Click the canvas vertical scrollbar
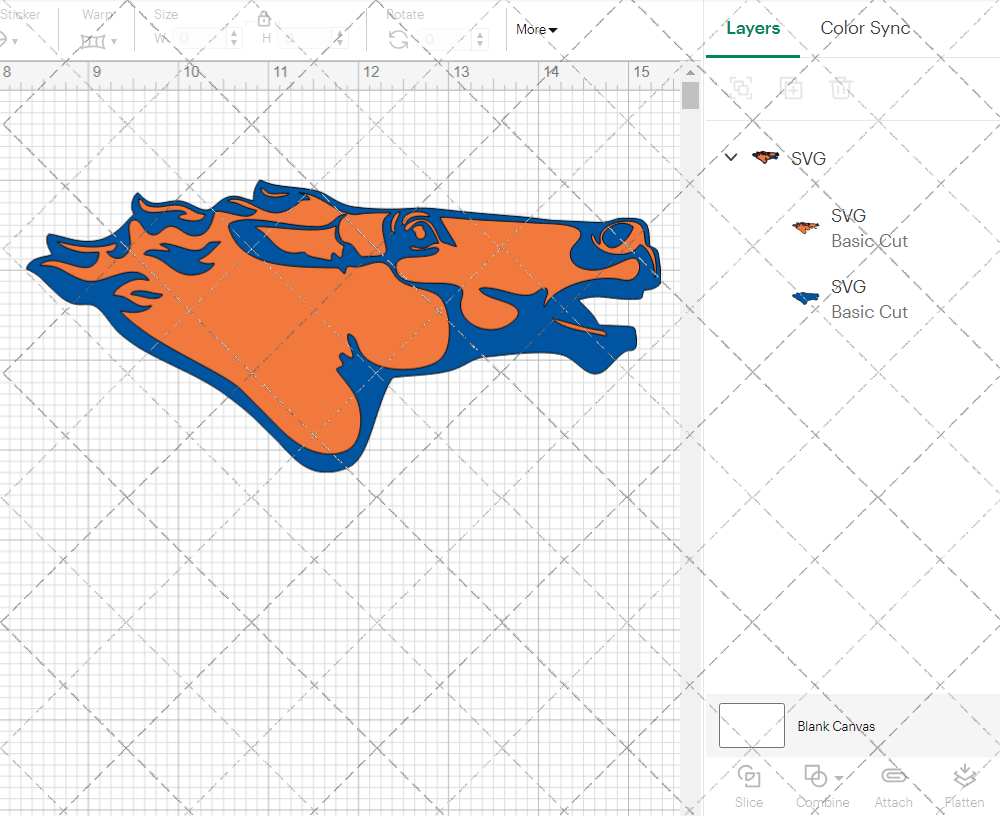Viewport: 1000px width, 816px height. 689,95
